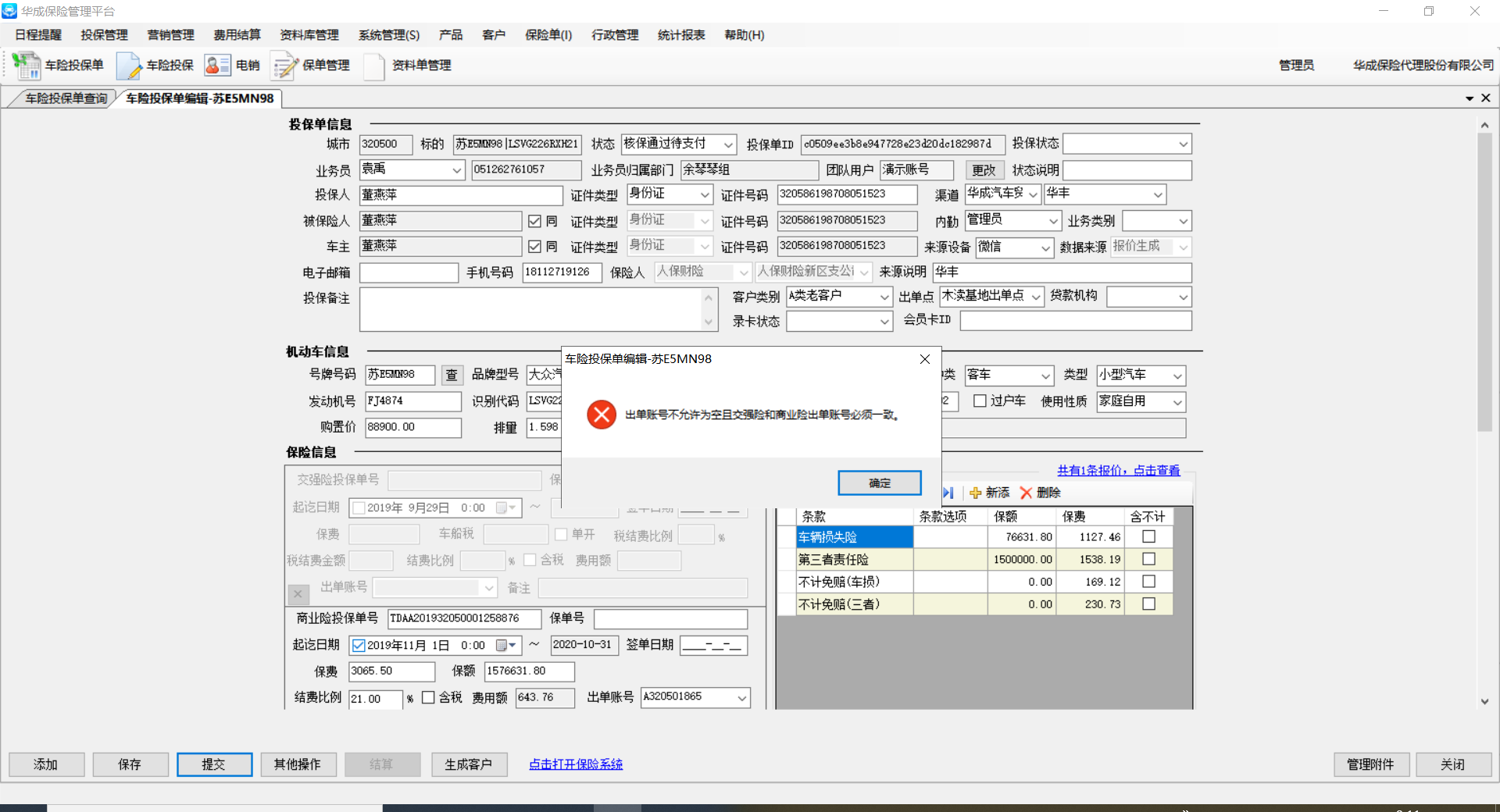Expand the 使用性质 家庭自用 dropdown
This screenshot has width=1500, height=812.
point(1177,402)
